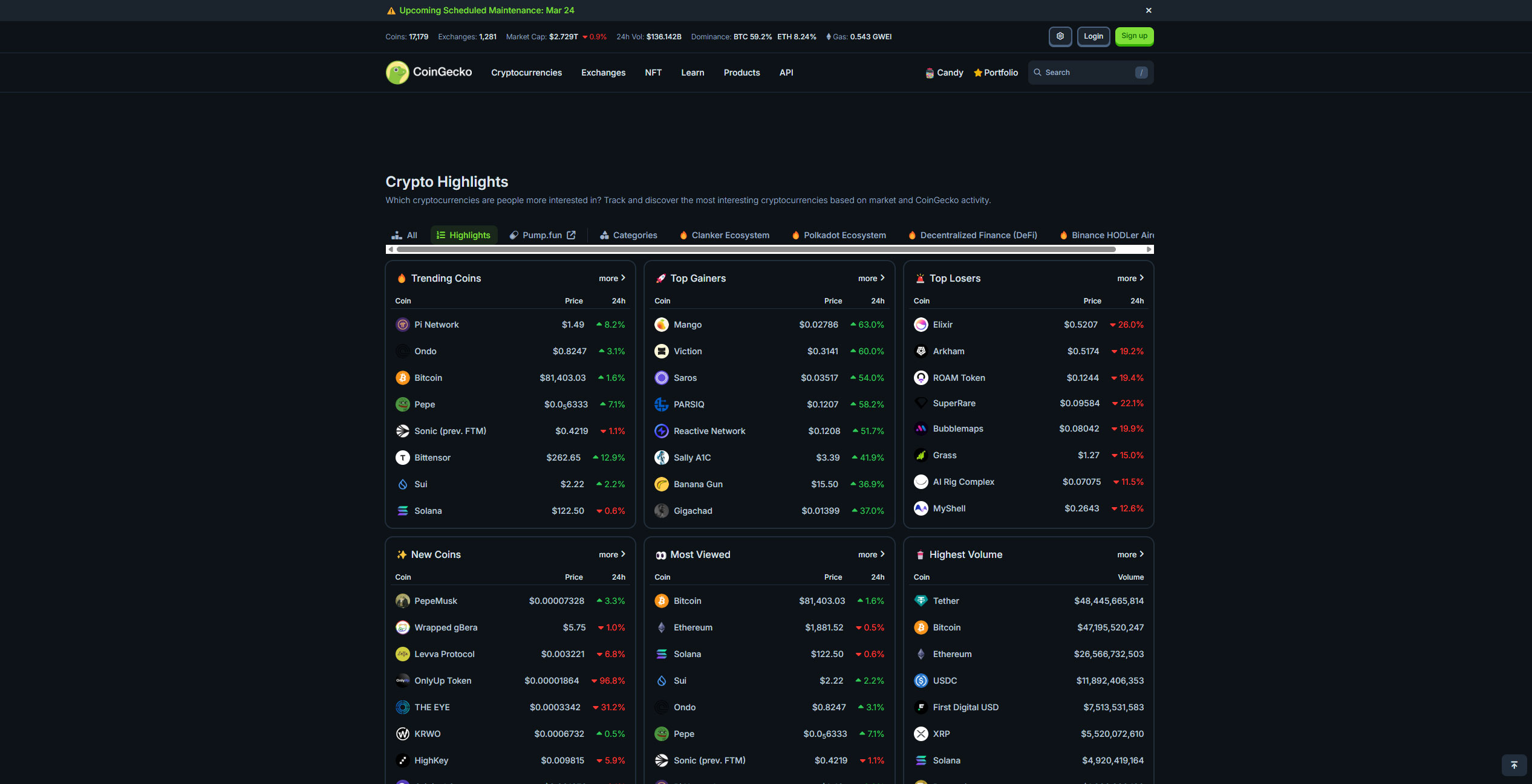Click the Mango coin icon
1532x784 pixels.
pos(662,325)
